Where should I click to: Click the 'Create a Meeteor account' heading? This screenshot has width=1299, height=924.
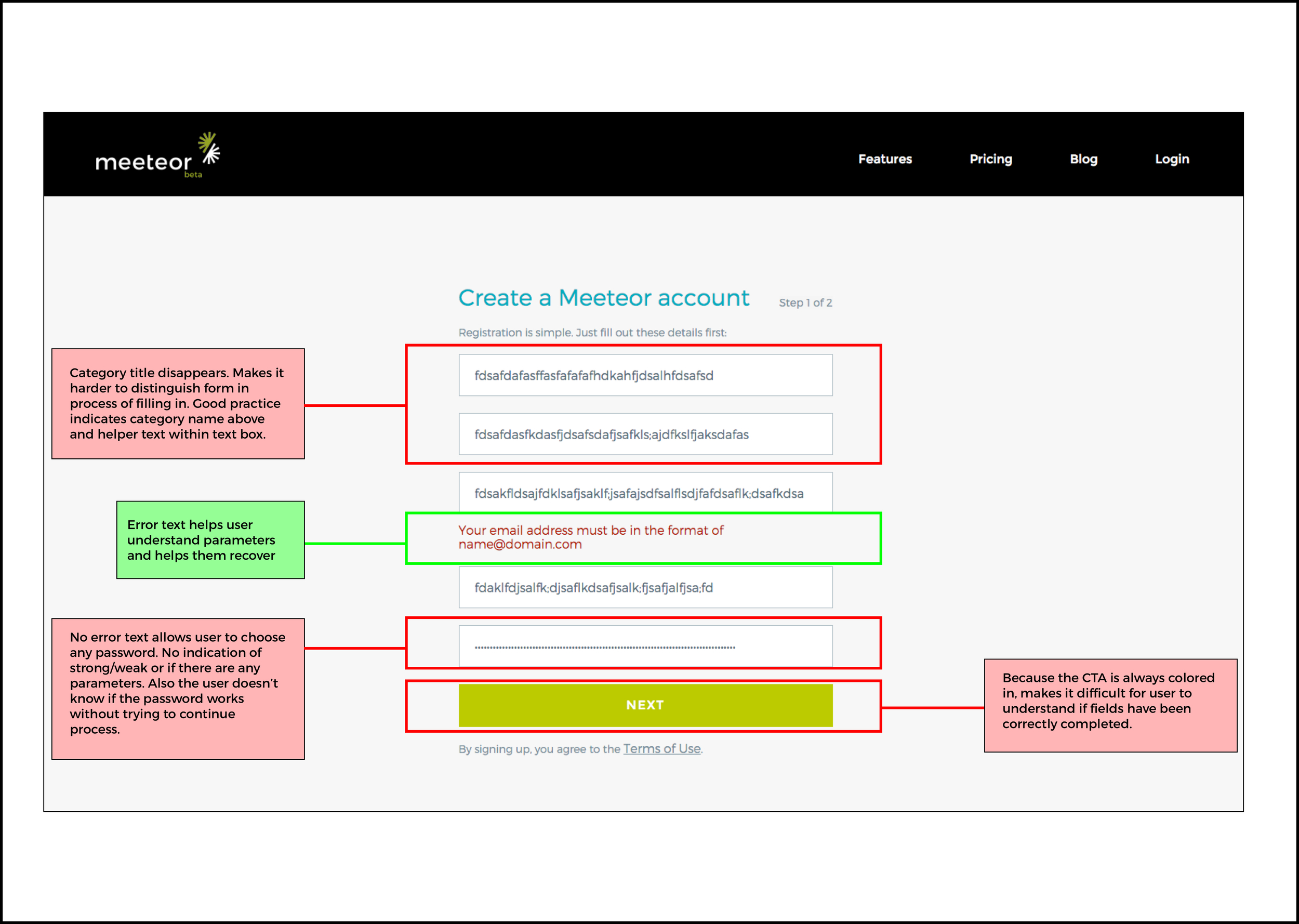pos(604,298)
